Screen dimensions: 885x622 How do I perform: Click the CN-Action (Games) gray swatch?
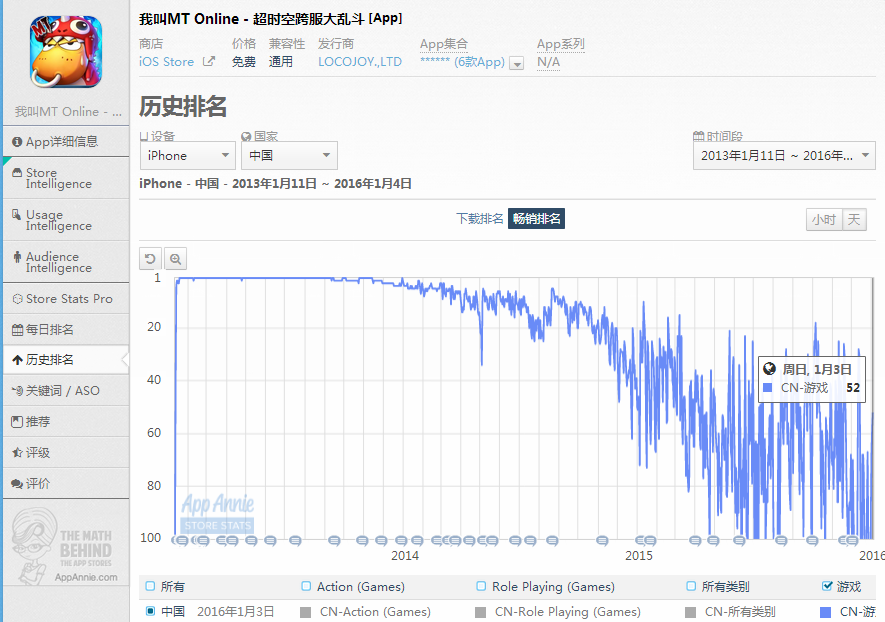pyautogui.click(x=305, y=612)
